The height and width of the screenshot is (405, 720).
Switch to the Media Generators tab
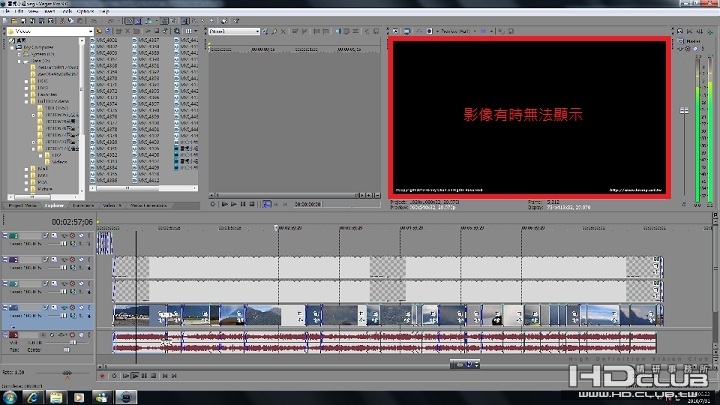(148, 205)
